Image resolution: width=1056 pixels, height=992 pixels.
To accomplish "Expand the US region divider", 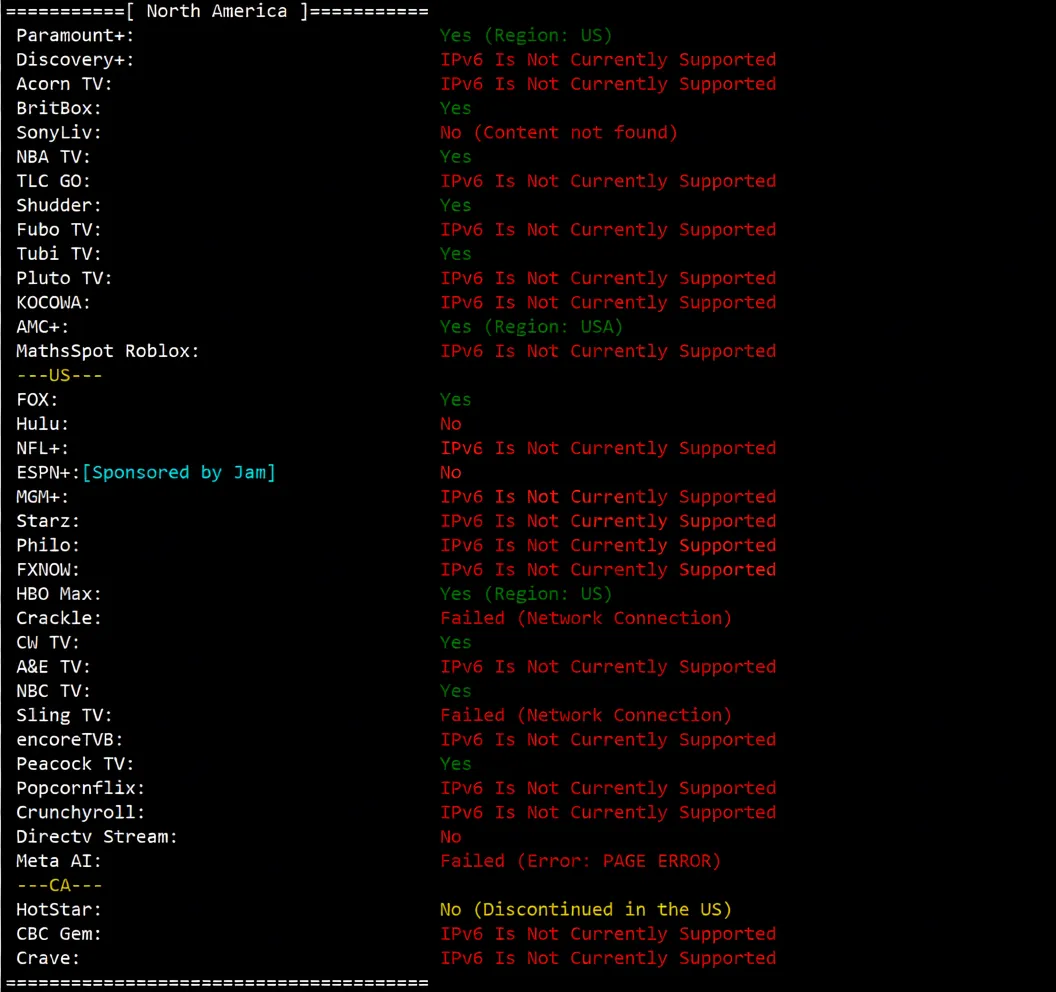I will click(x=59, y=375).
